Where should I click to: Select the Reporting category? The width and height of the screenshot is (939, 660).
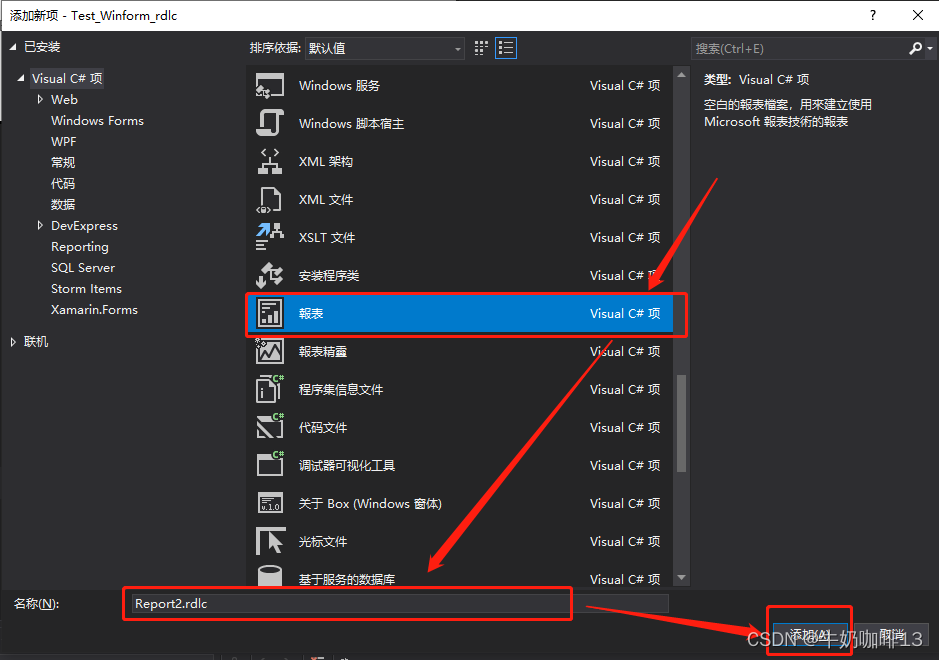[x=80, y=247]
